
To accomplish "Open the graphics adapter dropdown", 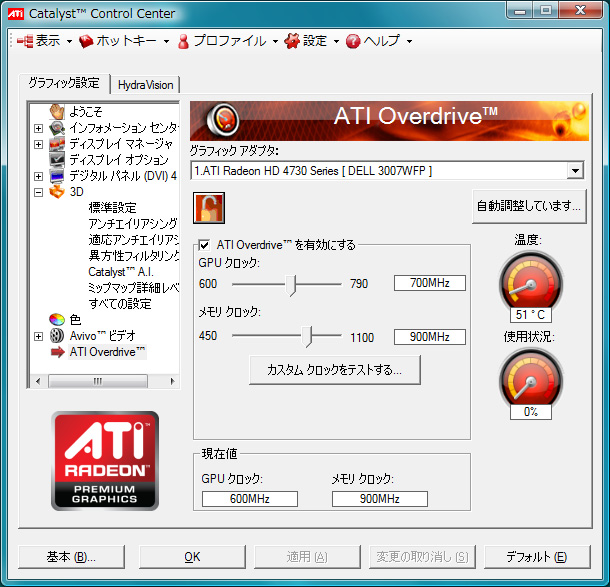I will pos(575,170).
